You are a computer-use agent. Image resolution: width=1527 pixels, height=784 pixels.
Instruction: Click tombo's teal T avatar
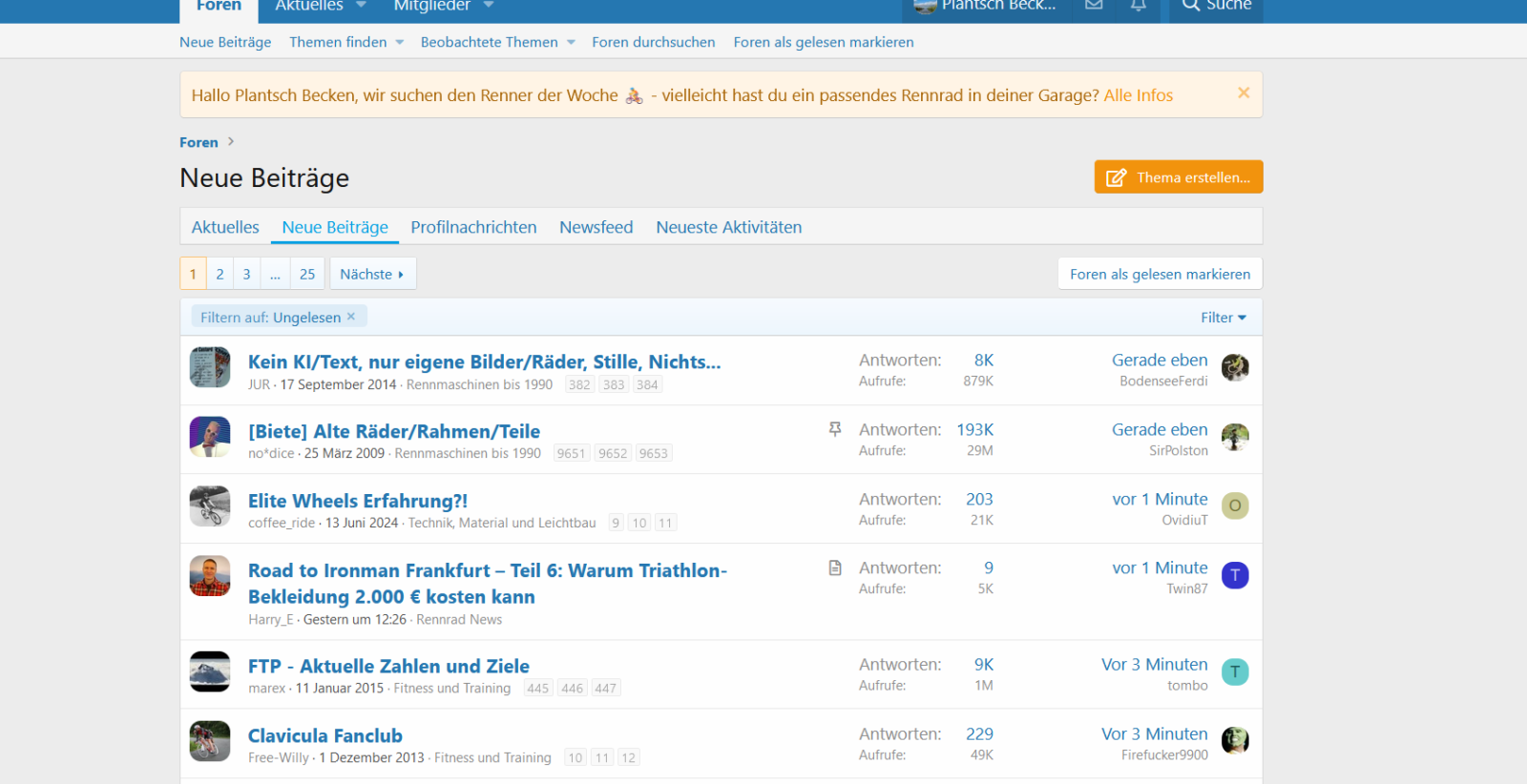pos(1235,671)
